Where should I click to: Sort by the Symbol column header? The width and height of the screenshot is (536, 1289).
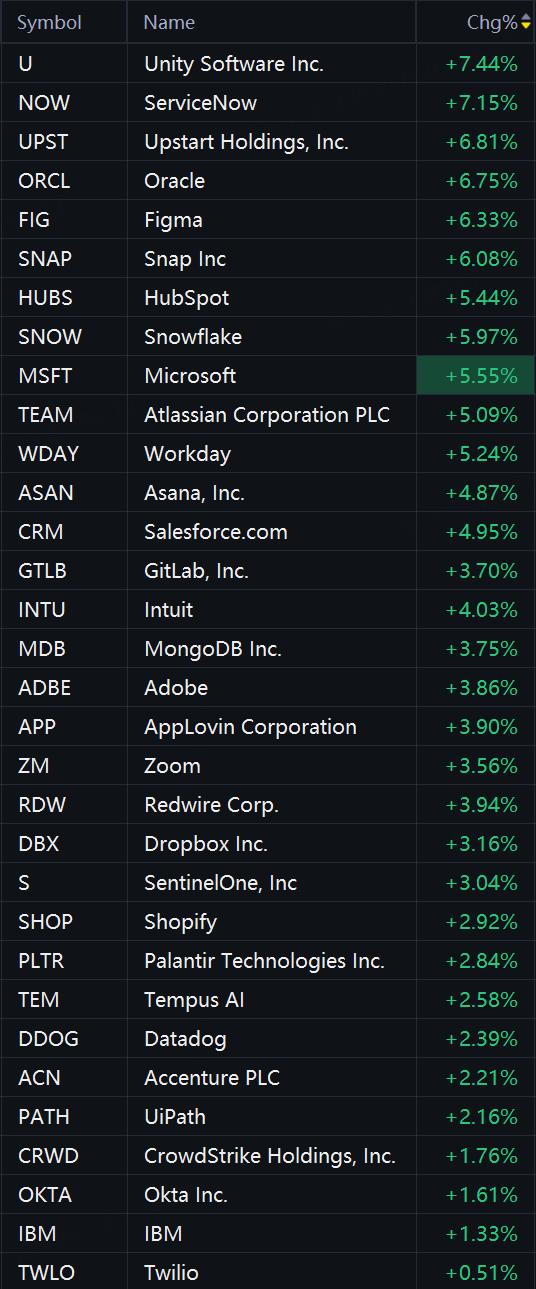pos(50,22)
